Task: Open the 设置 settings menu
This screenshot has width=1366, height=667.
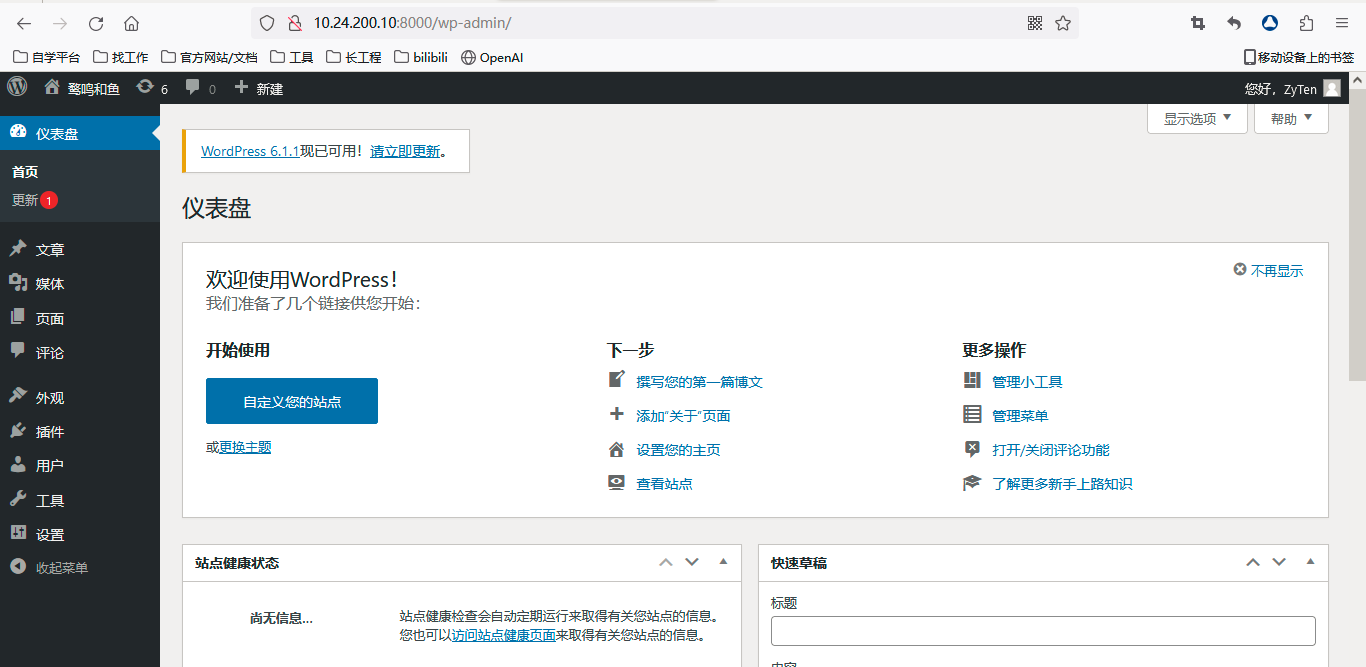Action: tap(80, 534)
